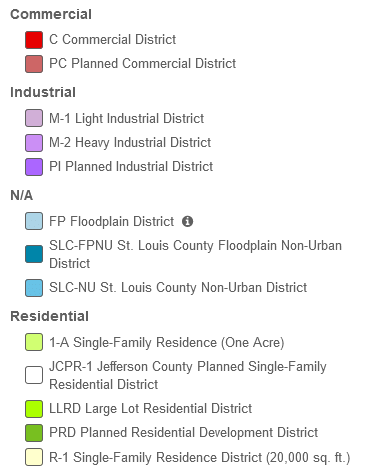The height and width of the screenshot is (470, 383).
Task: Click the info icon next to FP Floodplain District
Action: click(187, 221)
